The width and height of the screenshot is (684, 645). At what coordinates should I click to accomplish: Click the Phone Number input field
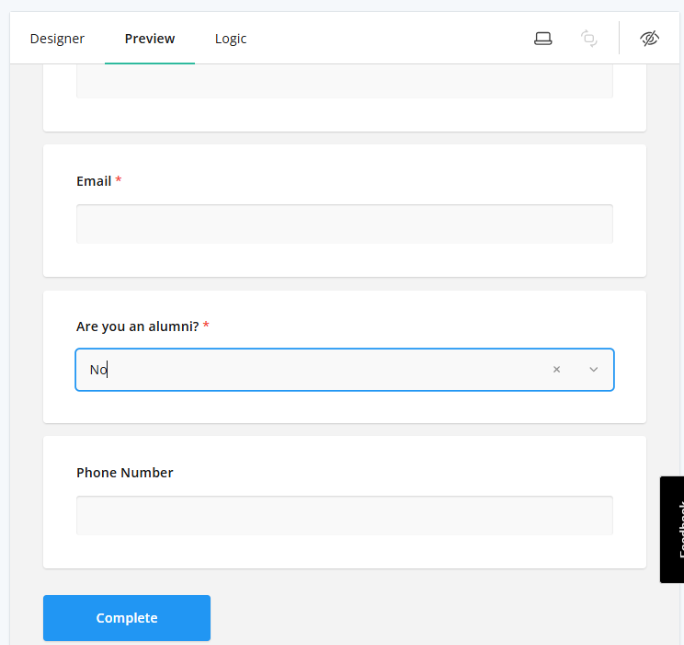(345, 515)
